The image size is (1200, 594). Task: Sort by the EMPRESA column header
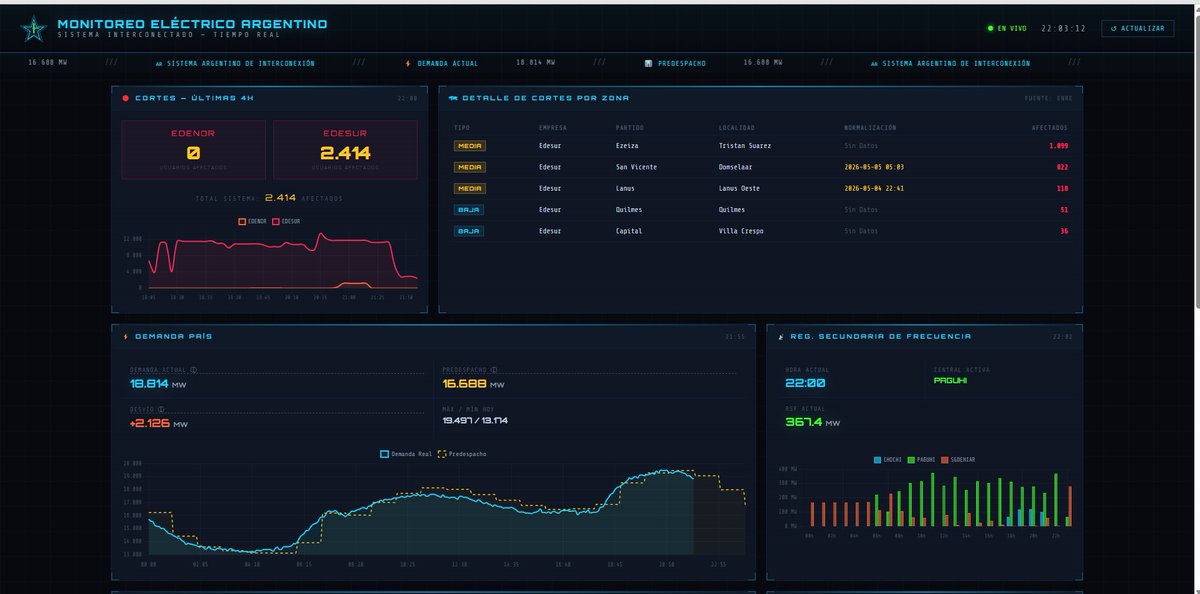click(554, 128)
